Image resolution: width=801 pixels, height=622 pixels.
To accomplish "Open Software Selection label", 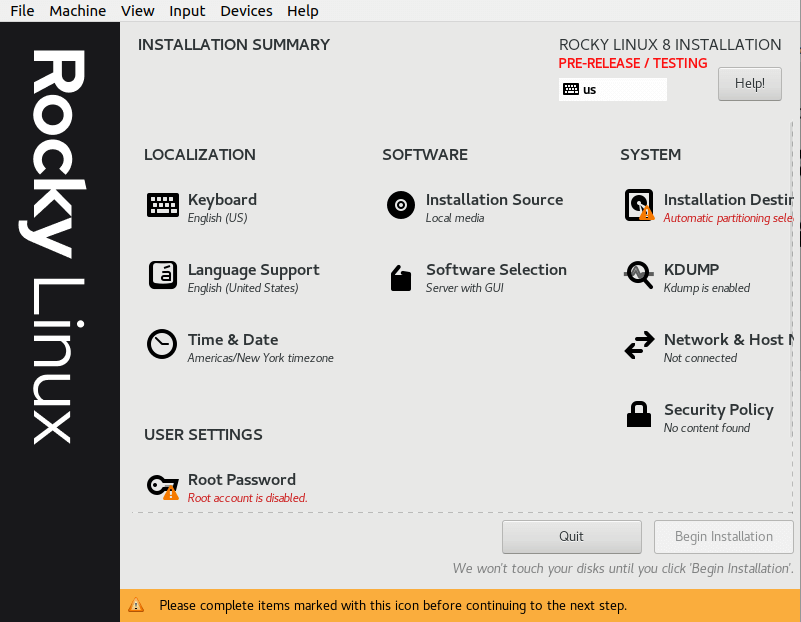I will 497,270.
